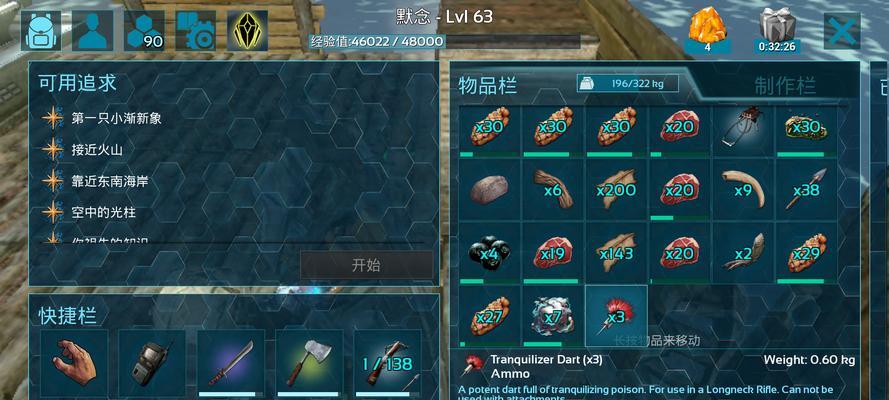Click the experience progress bar
Screen dimensions: 889x400
pos(445,41)
